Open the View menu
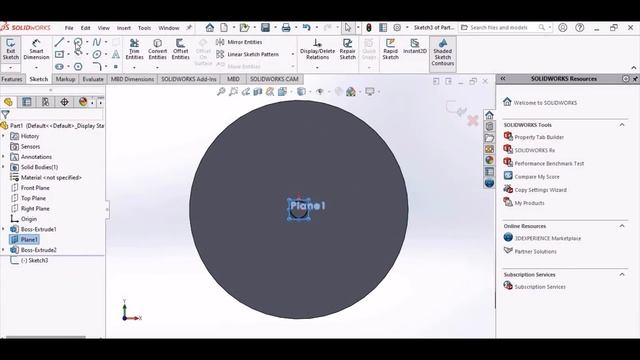The width and height of the screenshot is (640, 360). pyautogui.click(x=103, y=28)
